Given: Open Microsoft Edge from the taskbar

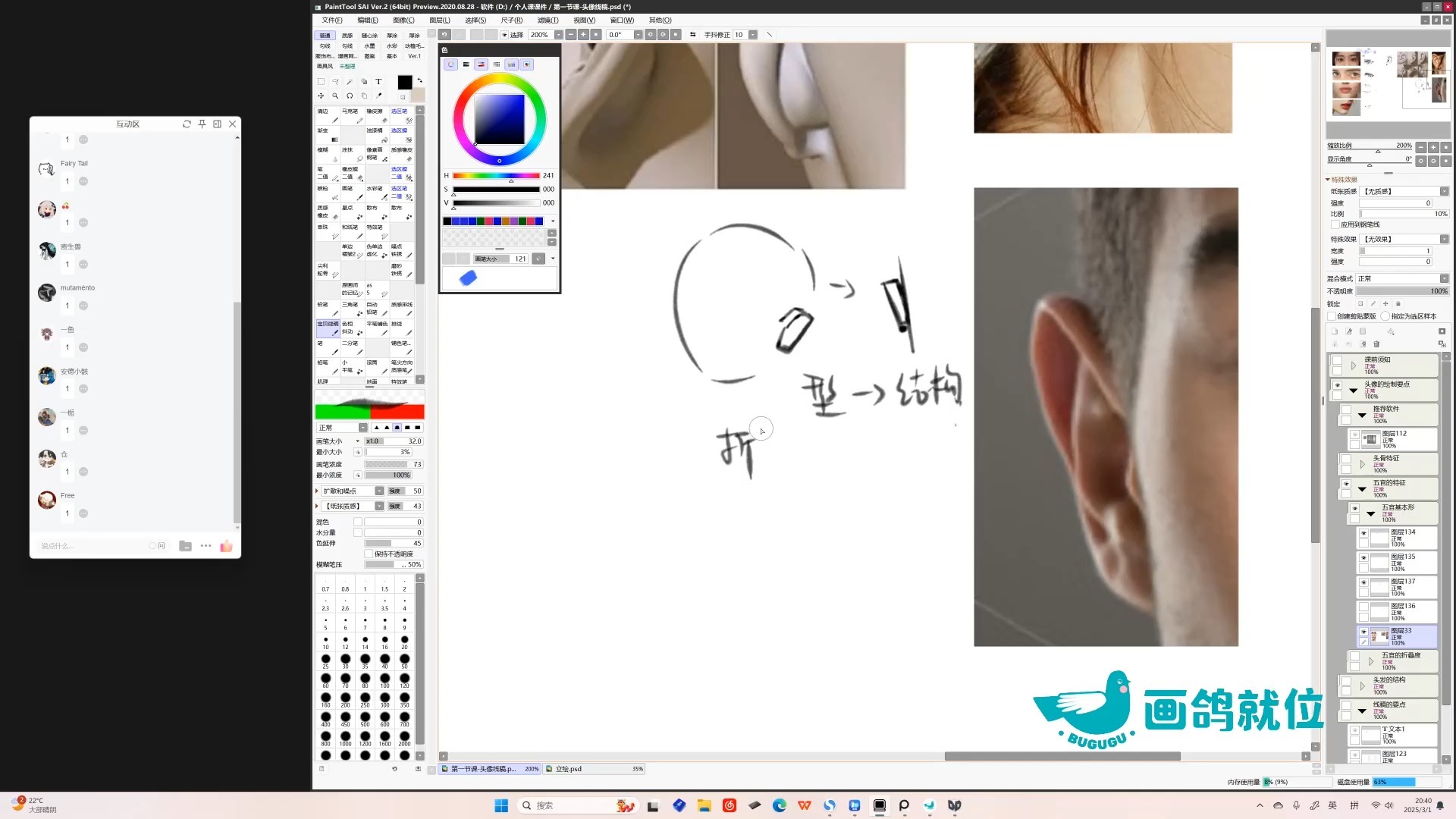Looking at the screenshot, I should coord(779,805).
